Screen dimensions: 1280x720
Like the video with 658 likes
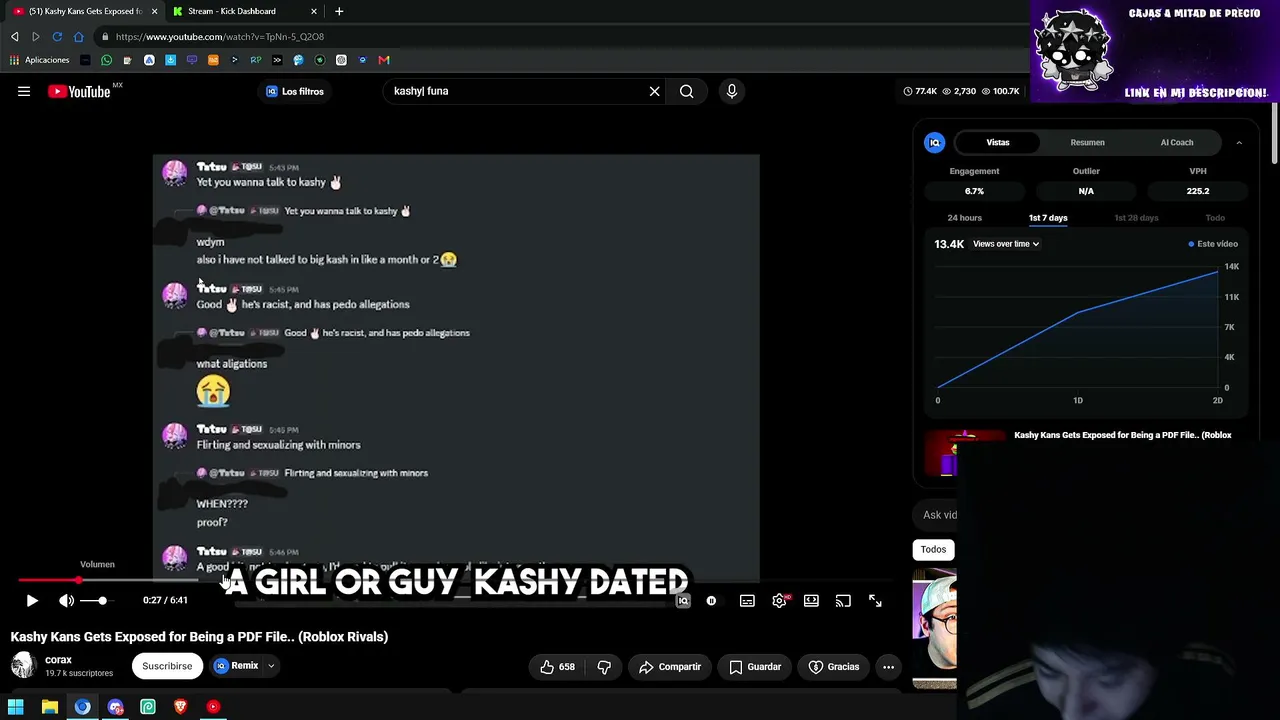point(558,667)
